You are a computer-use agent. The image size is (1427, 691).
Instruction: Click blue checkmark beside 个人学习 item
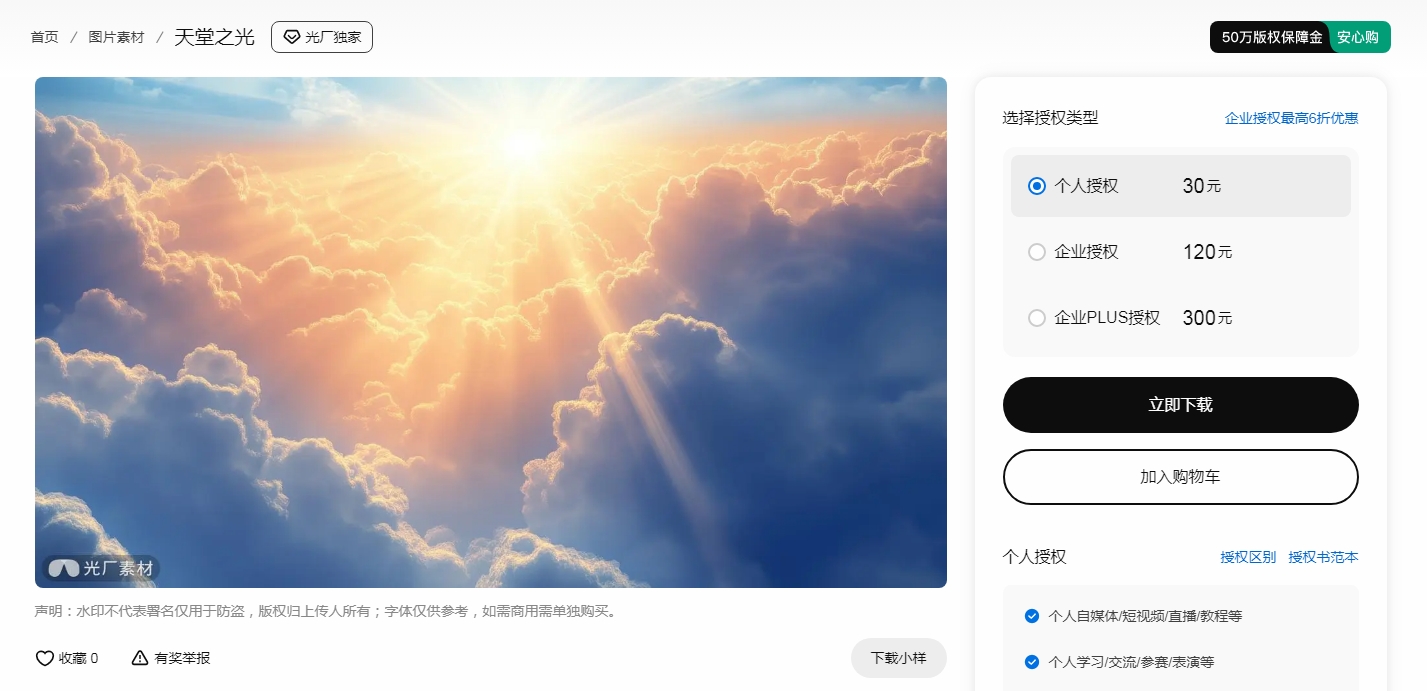pos(1032,662)
